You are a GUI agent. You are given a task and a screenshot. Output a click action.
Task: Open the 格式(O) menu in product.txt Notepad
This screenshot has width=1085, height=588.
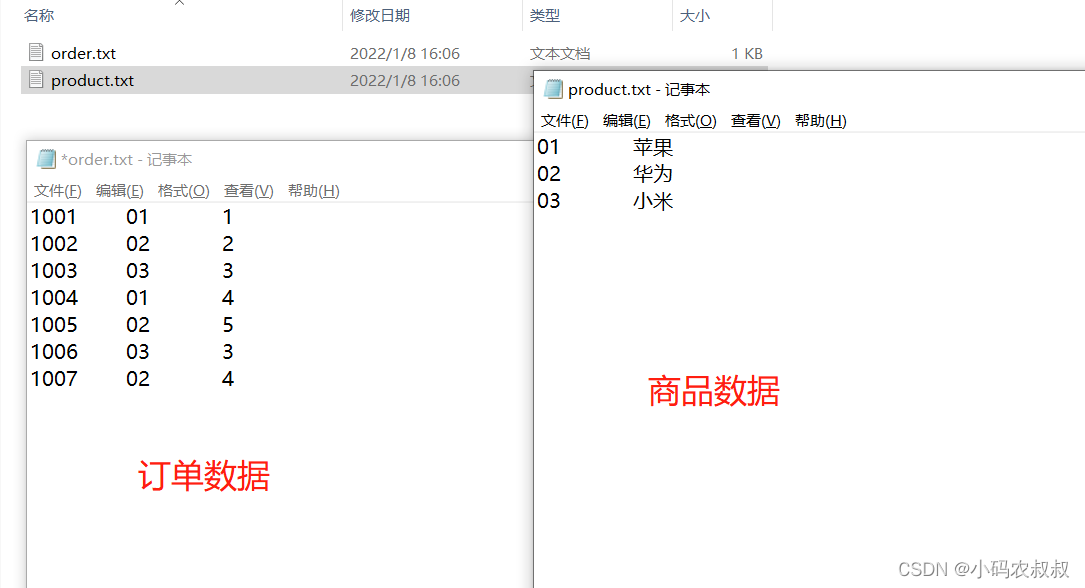click(690, 120)
